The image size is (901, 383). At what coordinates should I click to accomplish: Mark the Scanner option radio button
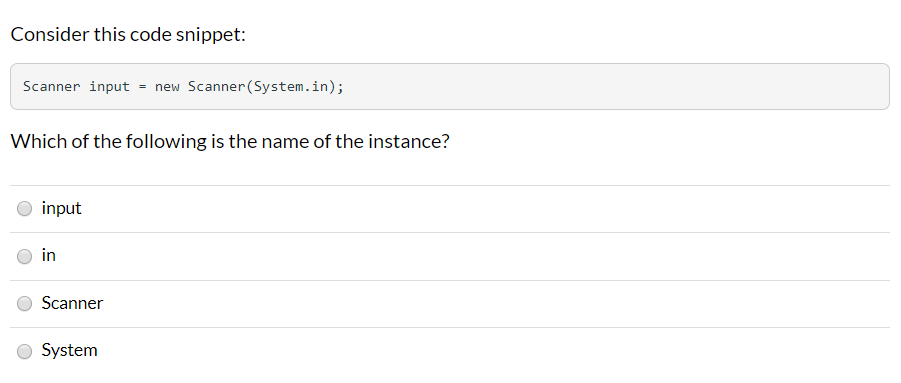coord(24,304)
